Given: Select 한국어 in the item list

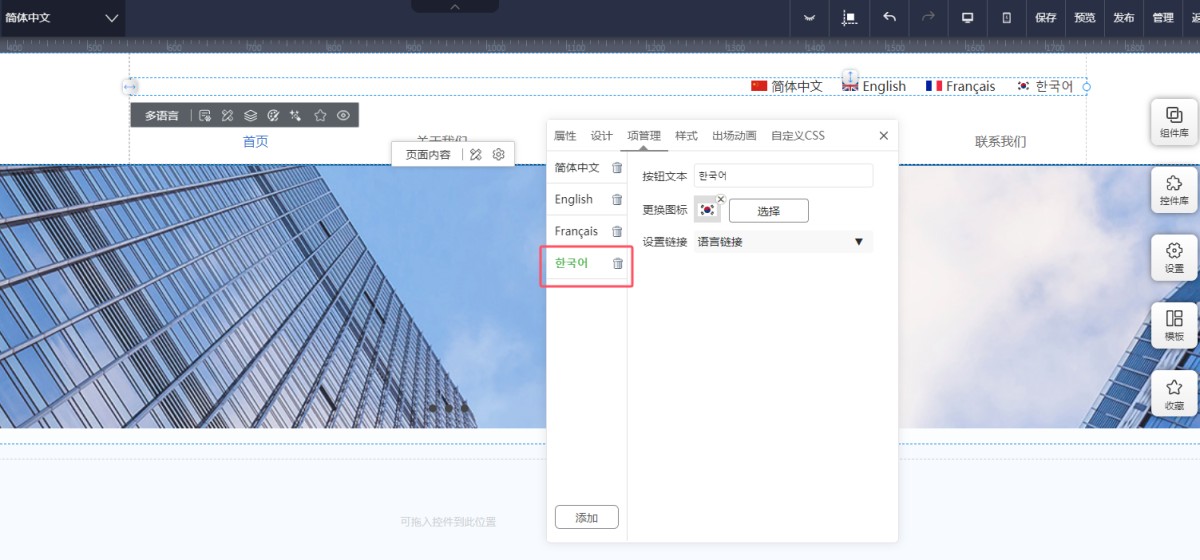Looking at the screenshot, I should [x=572, y=264].
